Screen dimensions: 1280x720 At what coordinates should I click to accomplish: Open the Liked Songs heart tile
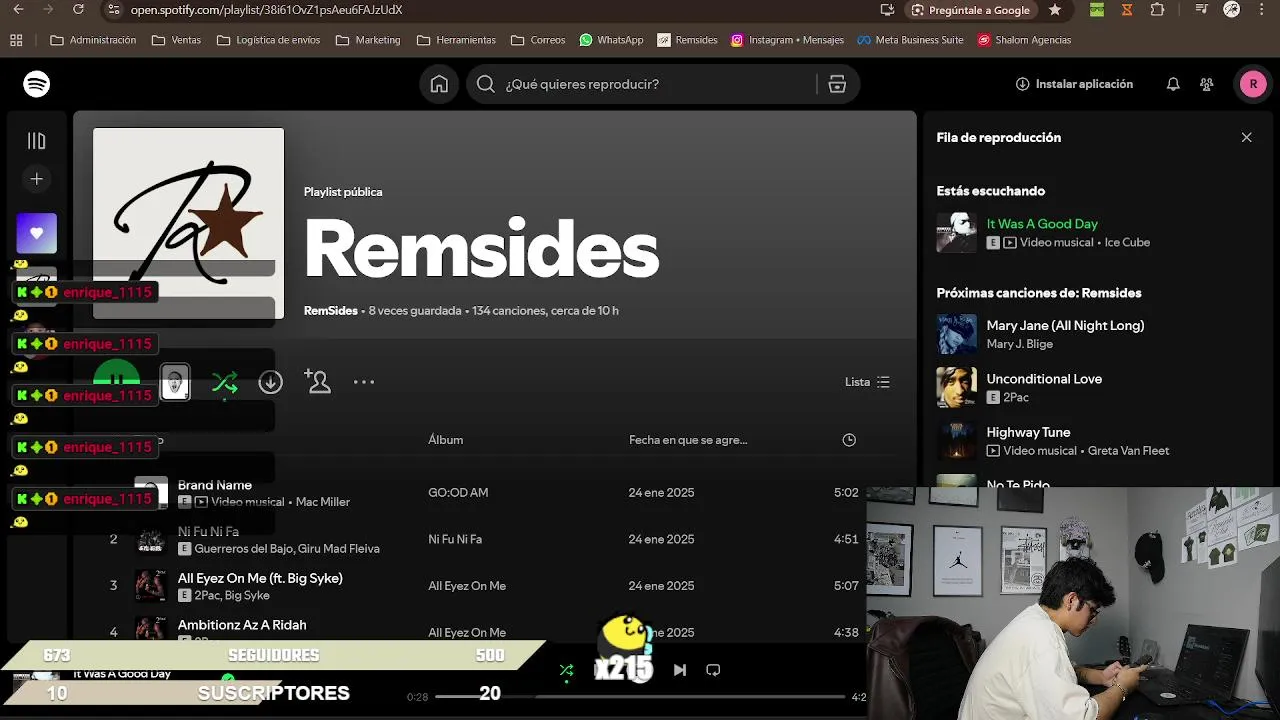point(37,233)
